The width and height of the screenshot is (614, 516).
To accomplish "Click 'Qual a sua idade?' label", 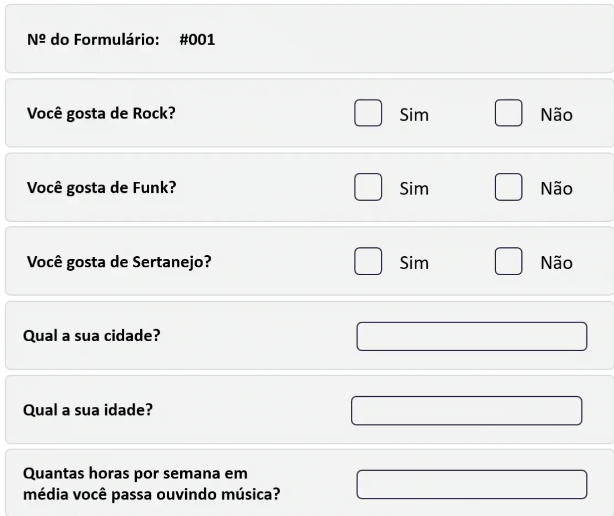I will (x=88, y=409).
